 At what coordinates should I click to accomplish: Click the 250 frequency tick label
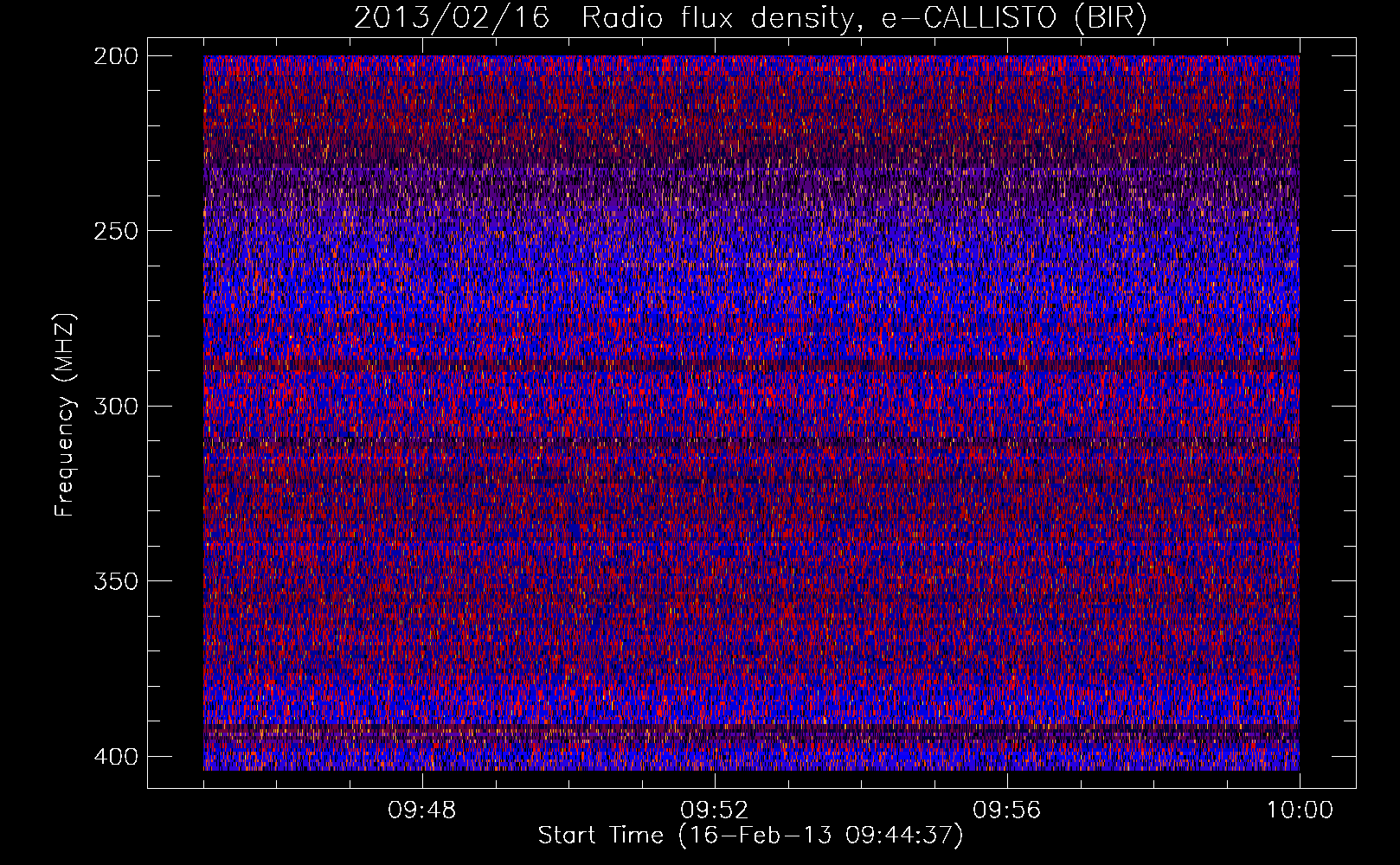click(116, 231)
